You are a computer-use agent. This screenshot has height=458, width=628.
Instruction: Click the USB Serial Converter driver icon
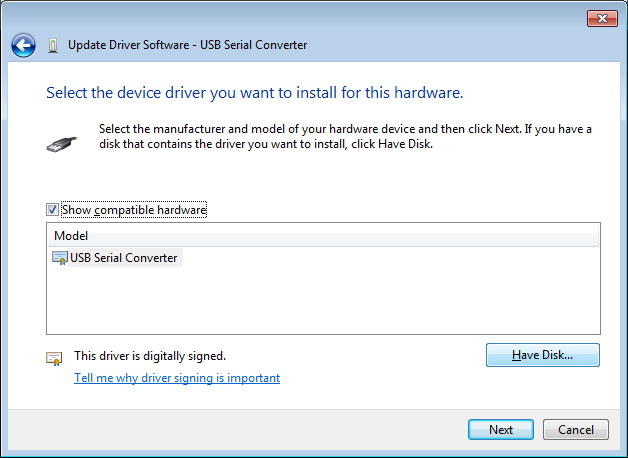tap(60, 258)
